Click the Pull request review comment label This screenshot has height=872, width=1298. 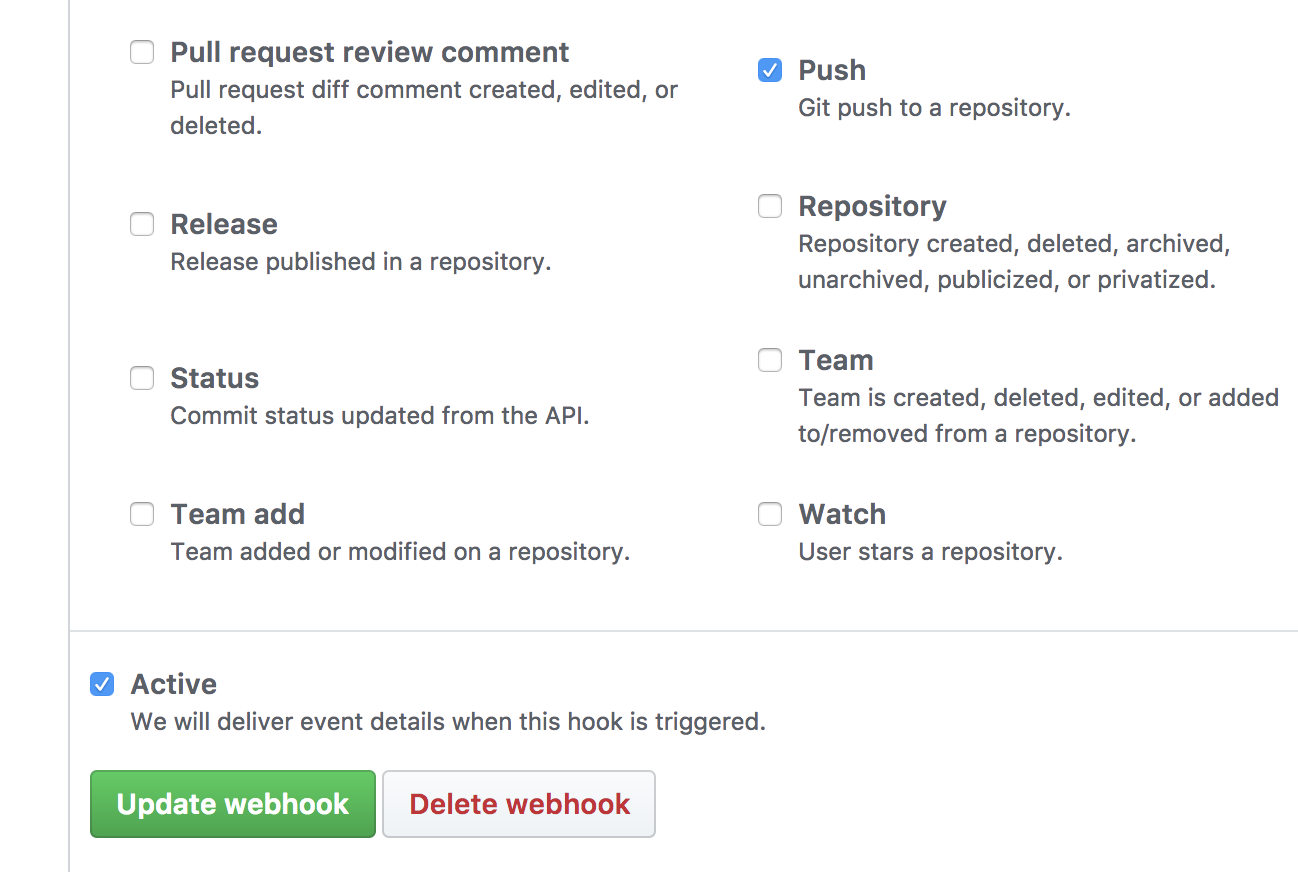click(370, 51)
